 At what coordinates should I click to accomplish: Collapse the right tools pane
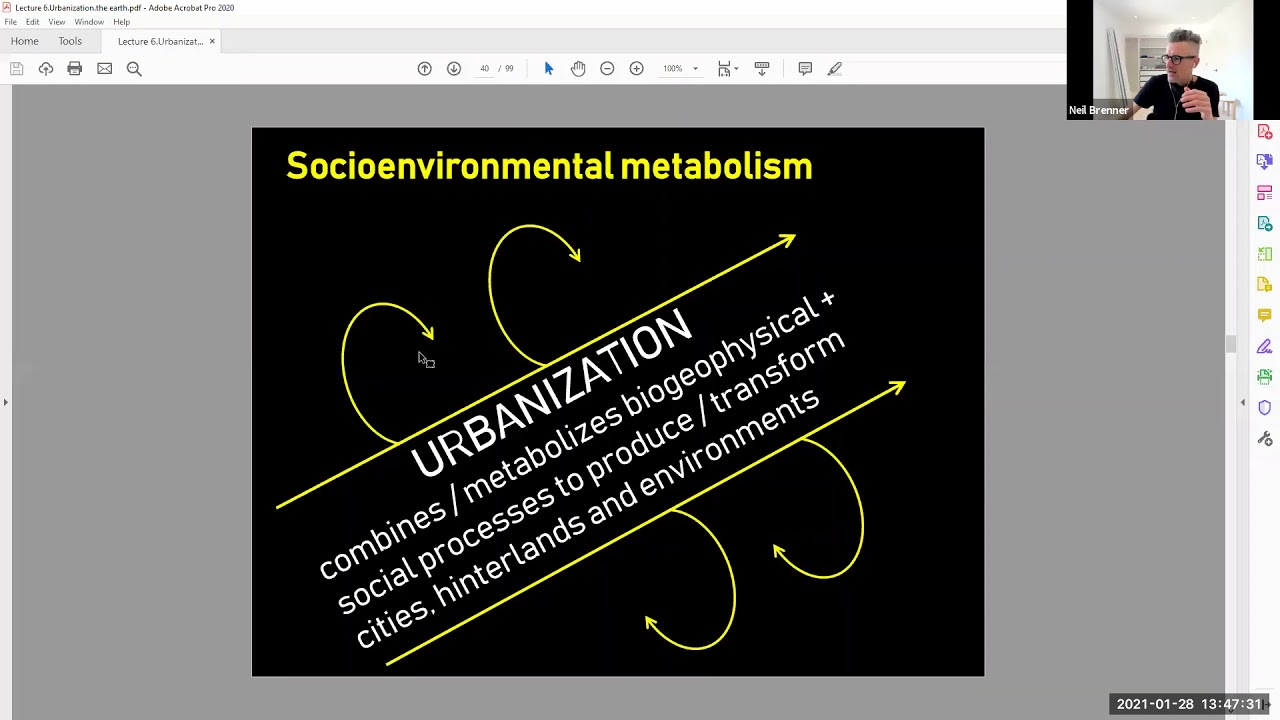coord(1243,402)
